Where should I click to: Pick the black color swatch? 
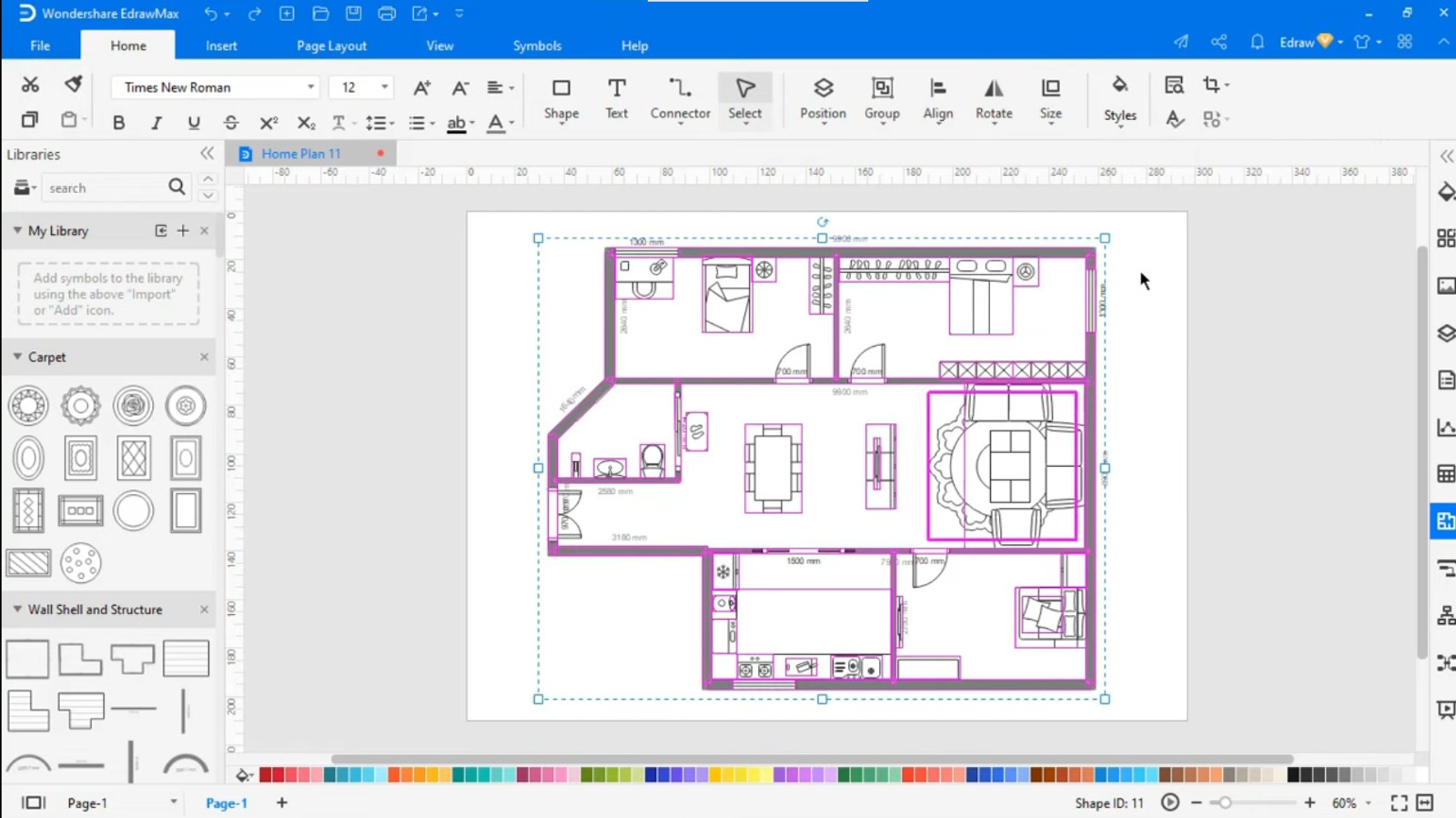1293,775
